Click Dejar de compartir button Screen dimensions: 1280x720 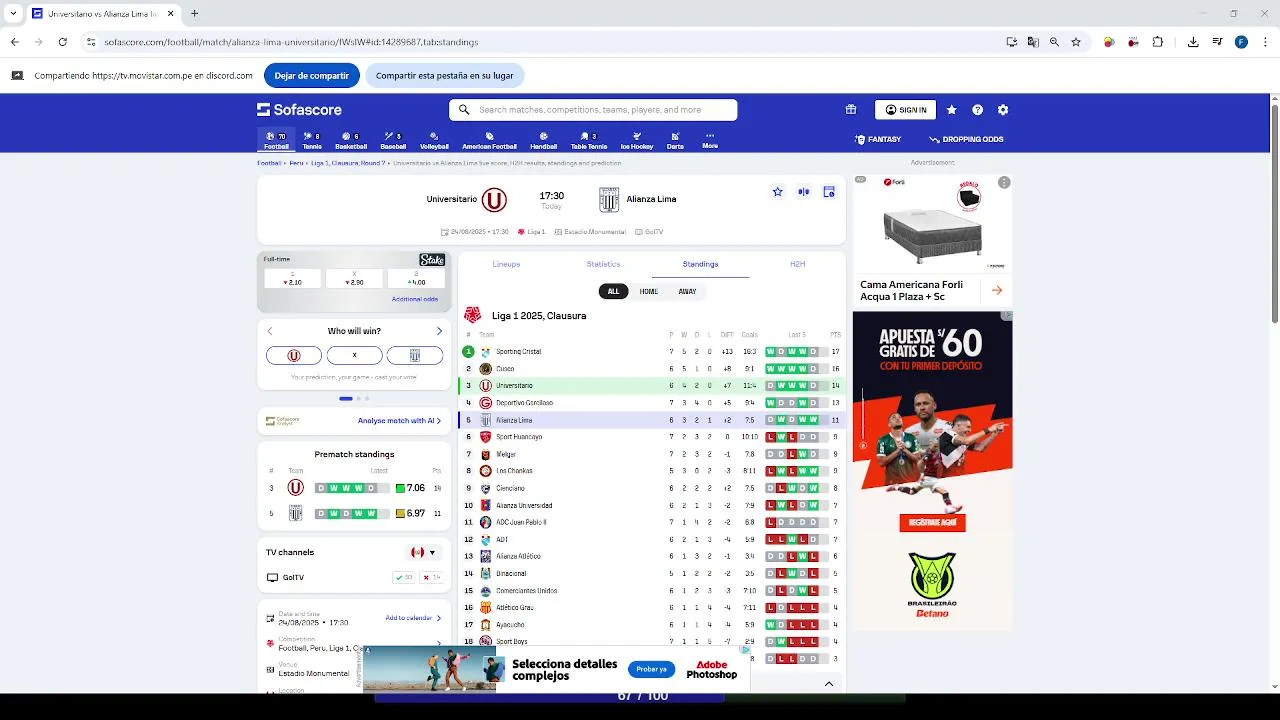click(x=312, y=76)
